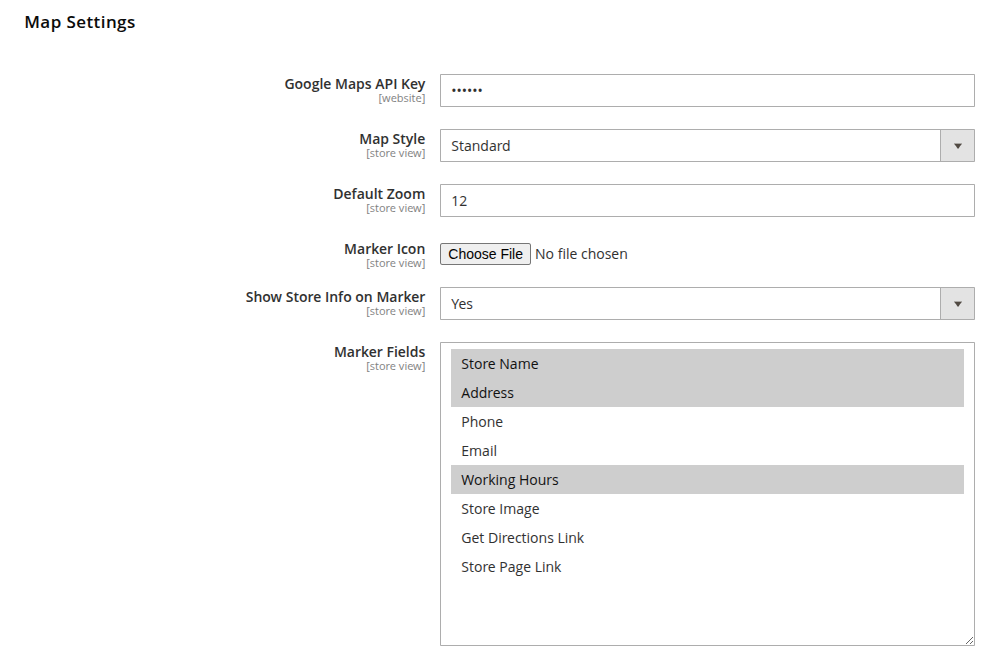Grab the Marker Fields list resize handle

coord(969,639)
